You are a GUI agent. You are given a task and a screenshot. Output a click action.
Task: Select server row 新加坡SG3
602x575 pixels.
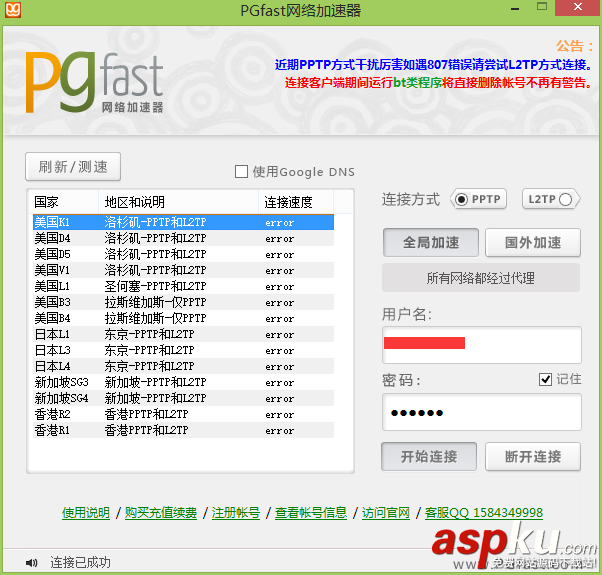tap(183, 382)
